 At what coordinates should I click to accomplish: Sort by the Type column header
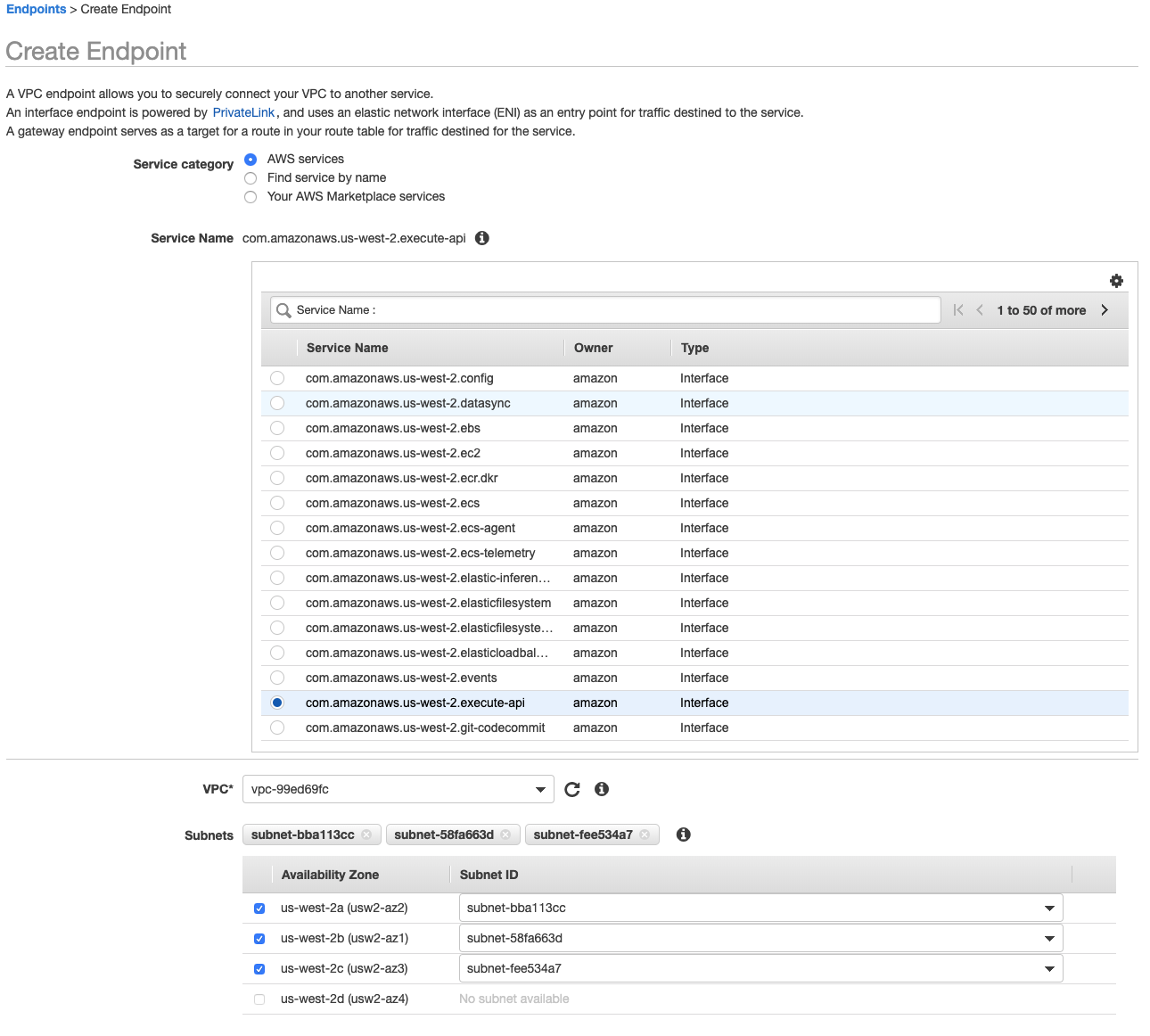click(694, 348)
